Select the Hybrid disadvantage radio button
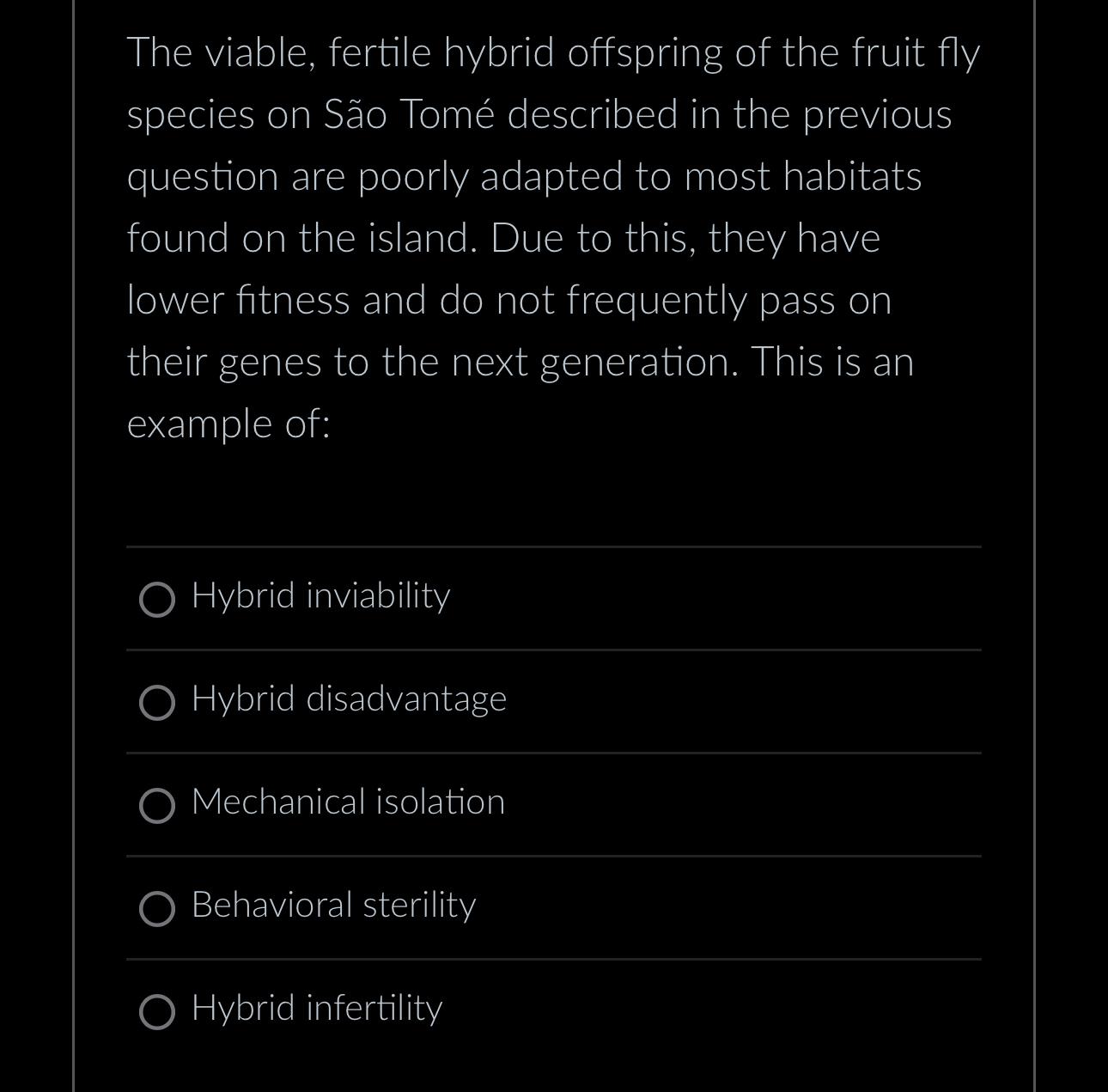Viewport: 1108px width, 1092px height. point(157,703)
